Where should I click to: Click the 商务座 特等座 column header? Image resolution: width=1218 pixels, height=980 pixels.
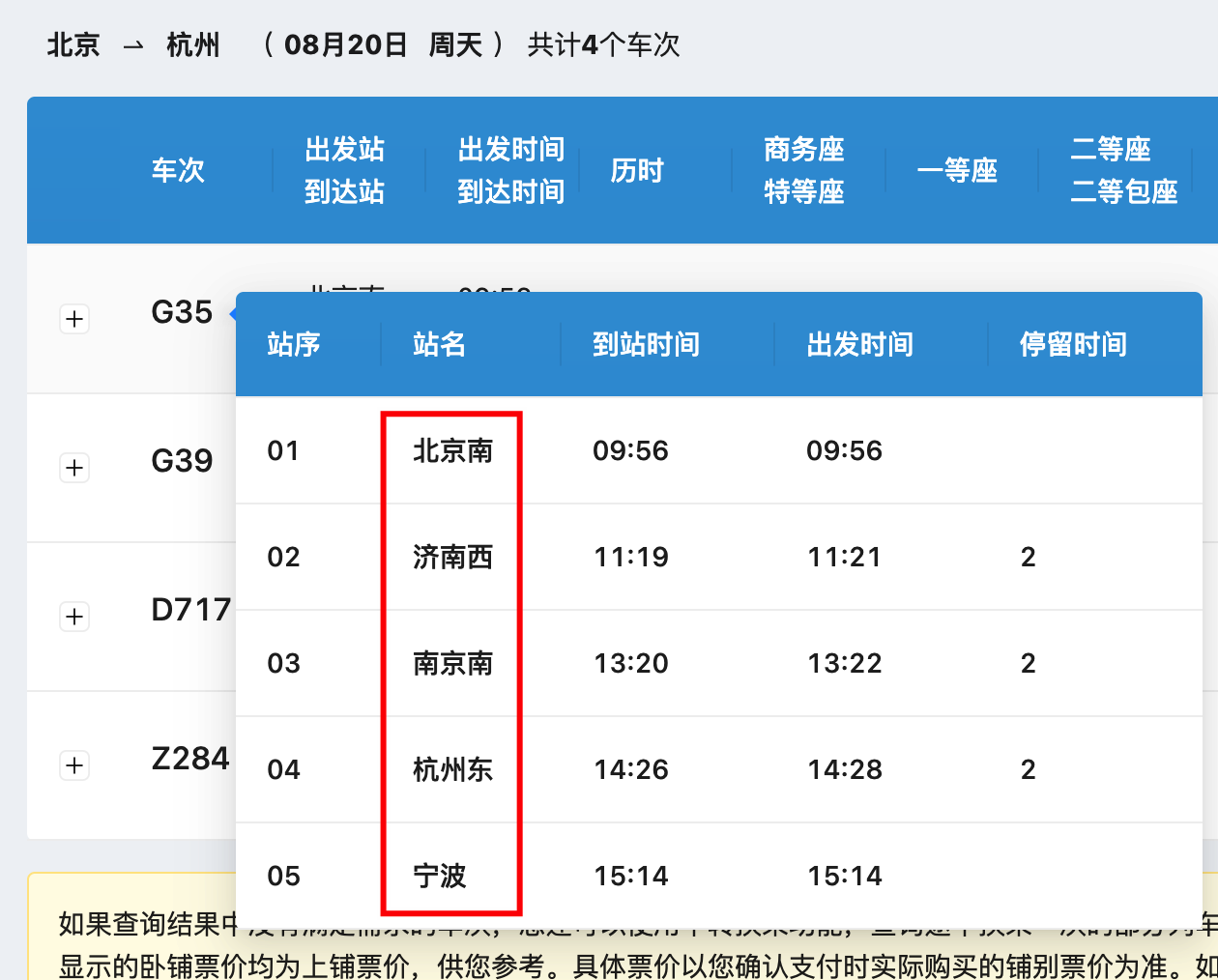coord(804,170)
